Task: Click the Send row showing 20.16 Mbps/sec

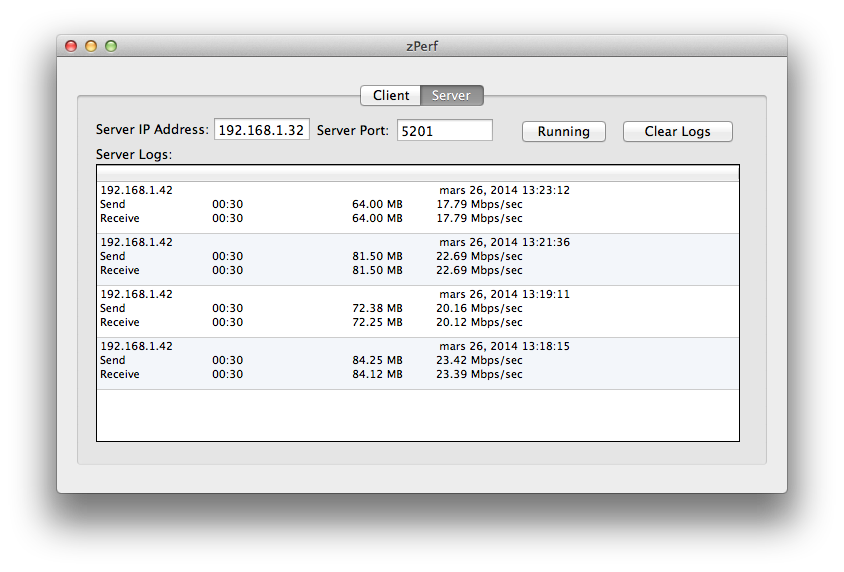Action: click(x=418, y=308)
